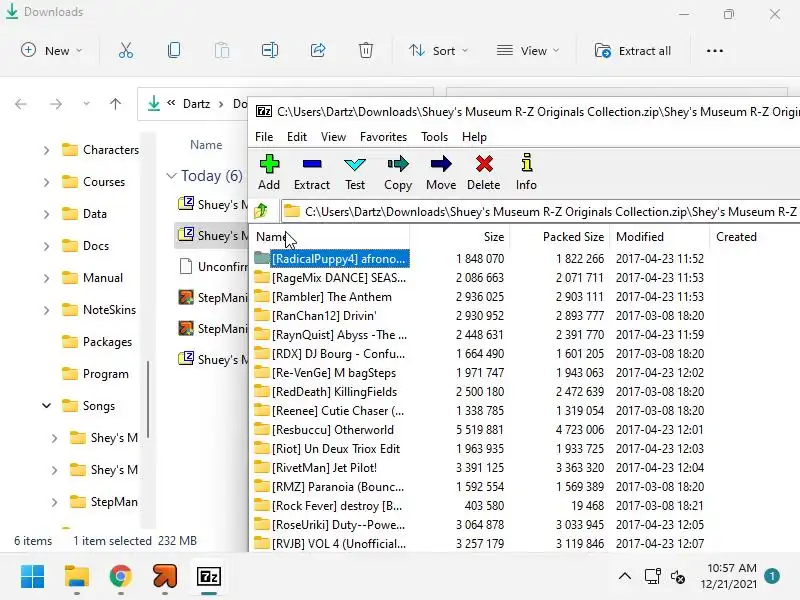Image resolution: width=800 pixels, height=600 pixels.
Task: Click the 7-Zip Info button
Action: click(526, 172)
